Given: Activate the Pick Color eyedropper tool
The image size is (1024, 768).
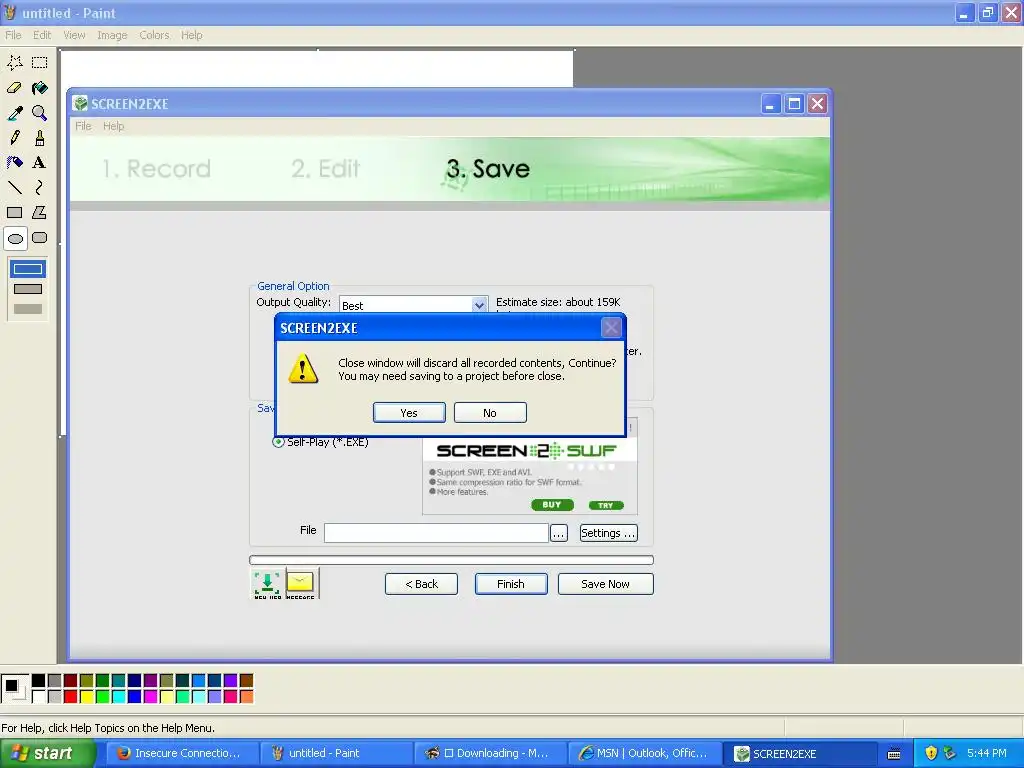Looking at the screenshot, I should pos(15,113).
